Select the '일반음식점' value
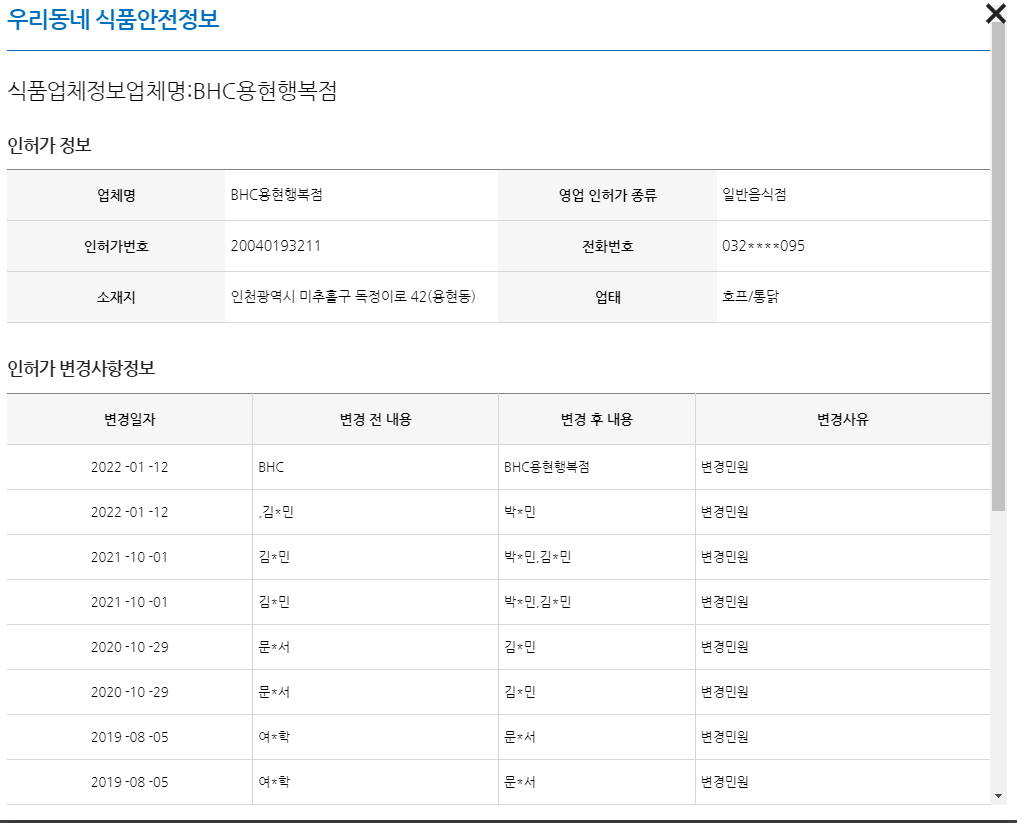 [x=754, y=195]
